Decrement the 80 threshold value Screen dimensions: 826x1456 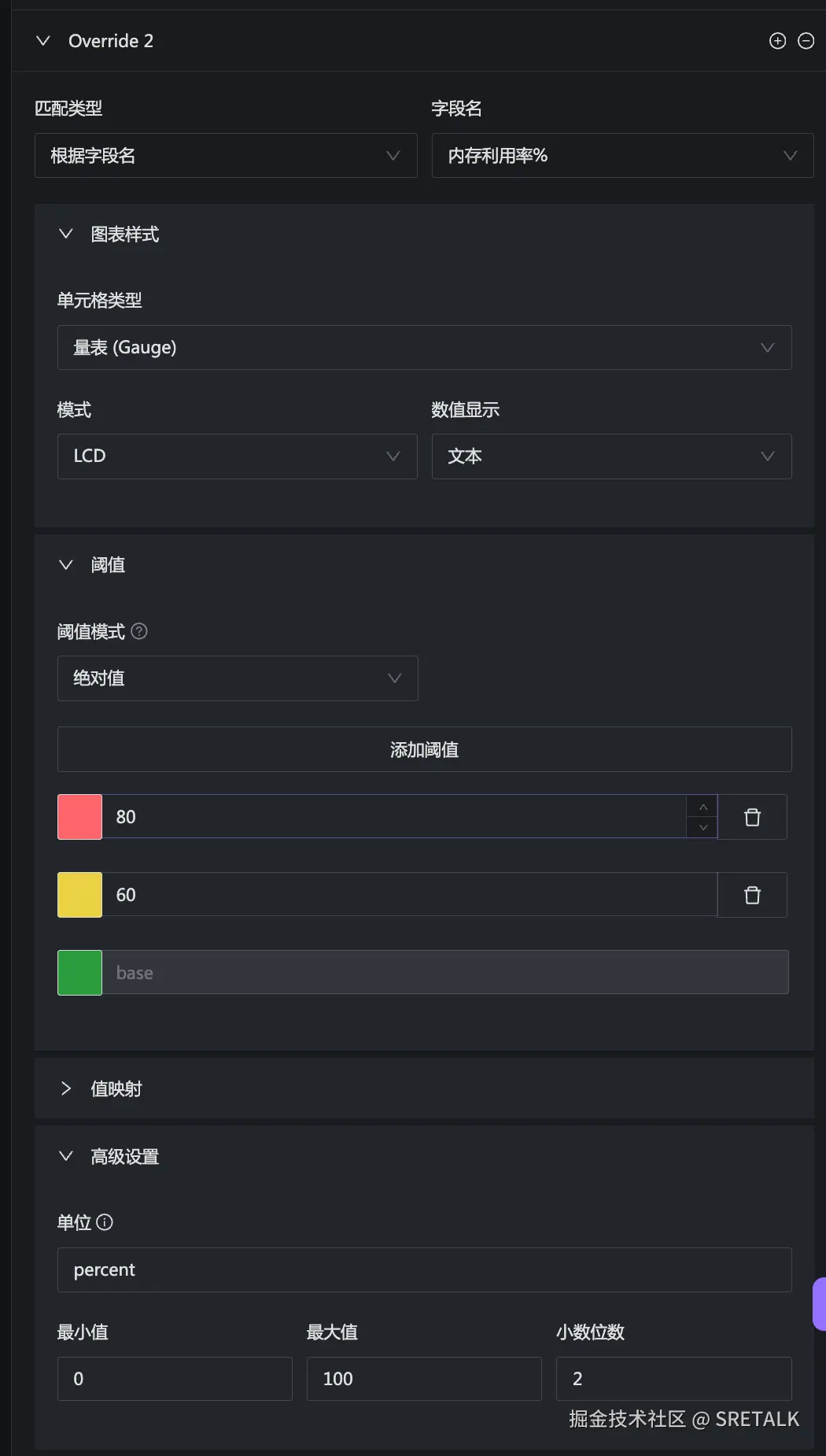tap(702, 827)
